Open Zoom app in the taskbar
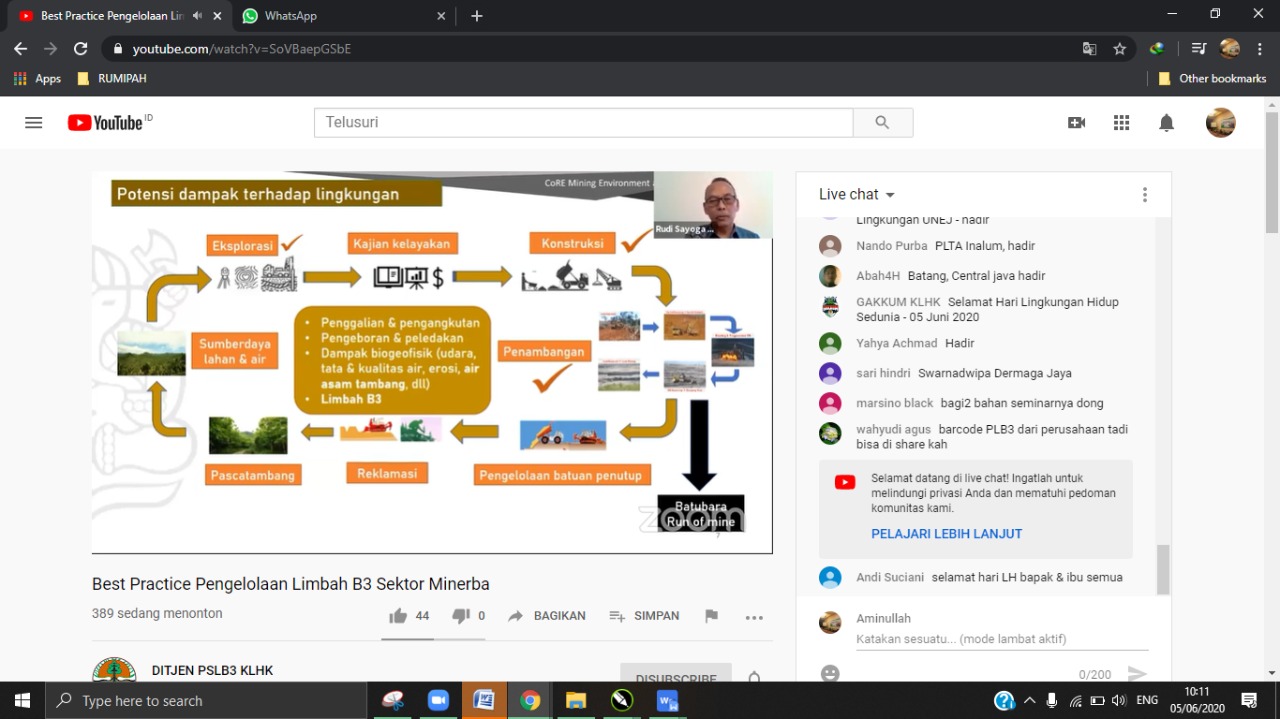 coord(438,701)
